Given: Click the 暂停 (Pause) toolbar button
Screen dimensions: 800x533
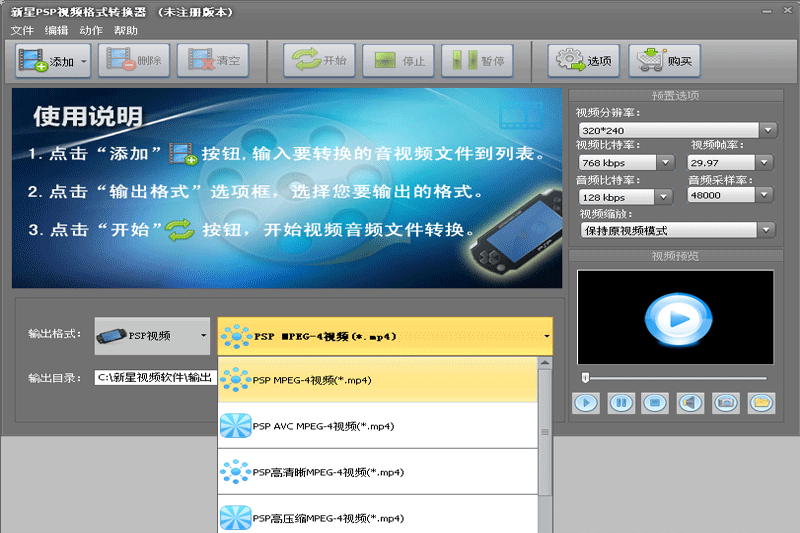Looking at the screenshot, I should pyautogui.click(x=478, y=61).
